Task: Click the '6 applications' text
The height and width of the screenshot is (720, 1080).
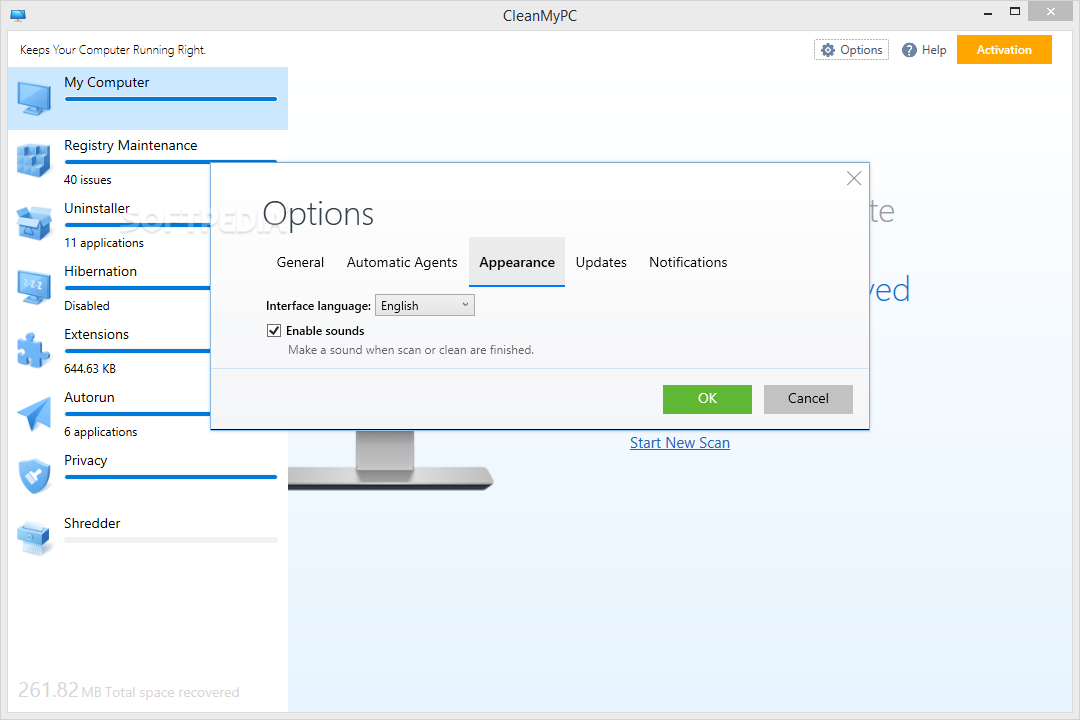Action: point(101,432)
